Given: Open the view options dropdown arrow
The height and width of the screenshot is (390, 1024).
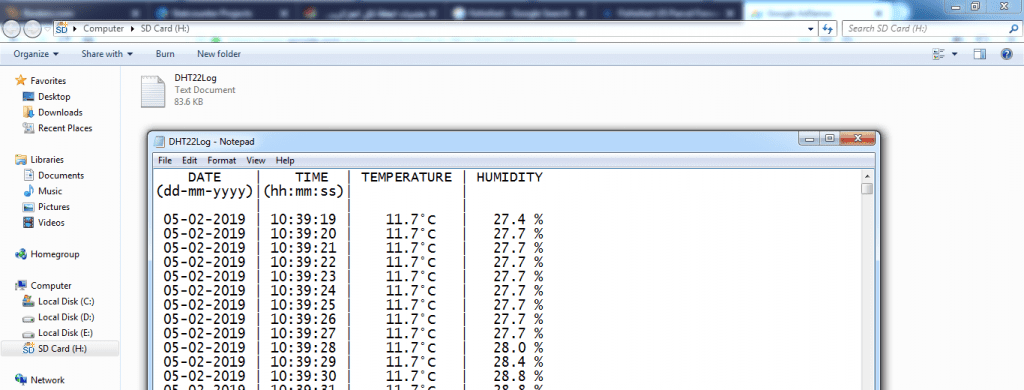Looking at the screenshot, I should coord(955,54).
